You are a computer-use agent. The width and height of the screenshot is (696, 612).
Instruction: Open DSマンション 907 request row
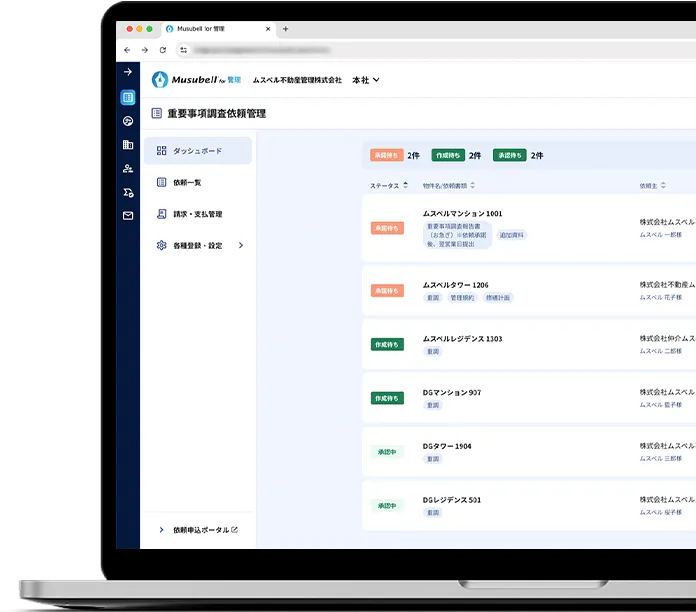pyautogui.click(x=529, y=398)
